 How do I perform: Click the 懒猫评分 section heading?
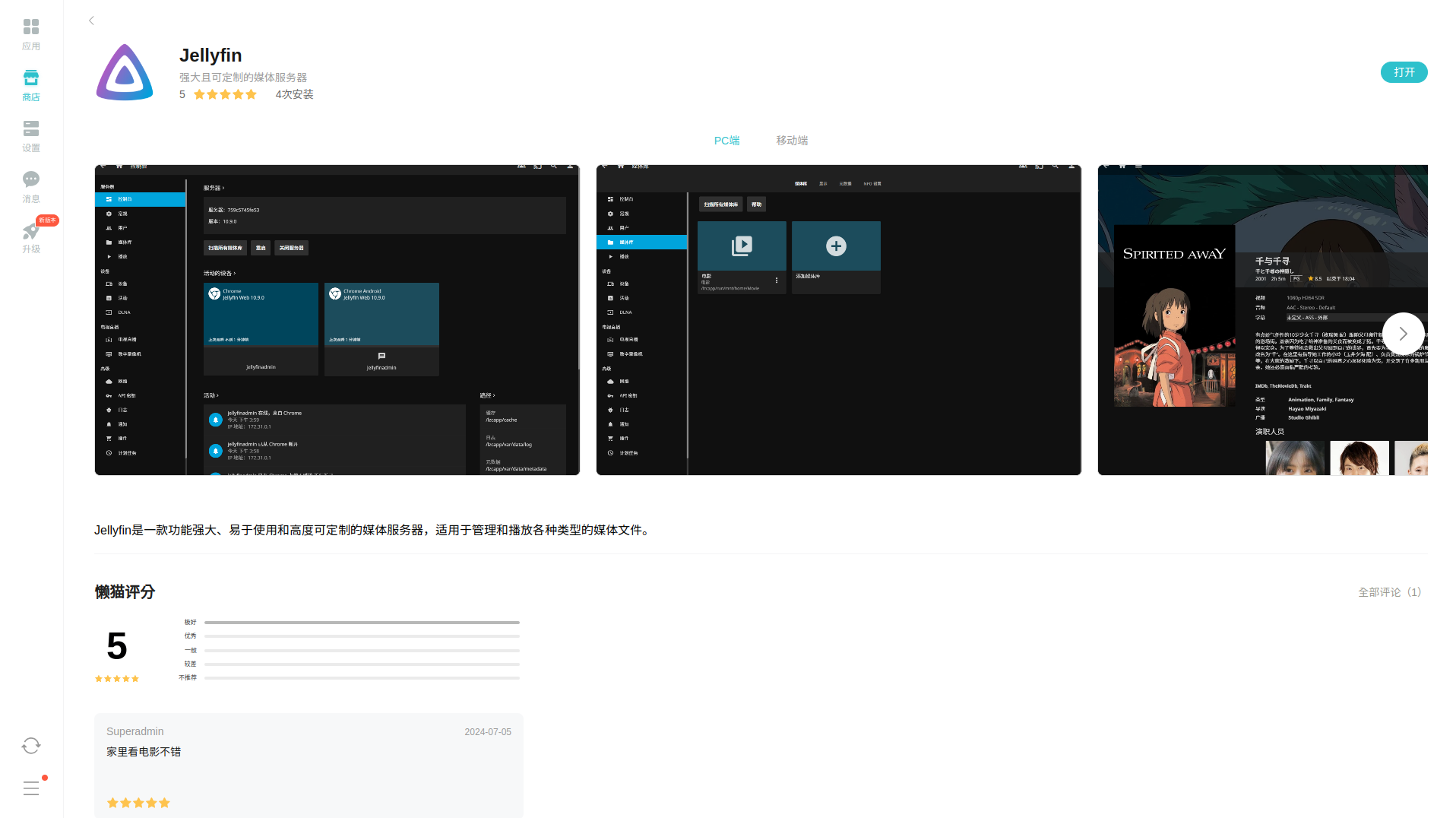point(125,592)
